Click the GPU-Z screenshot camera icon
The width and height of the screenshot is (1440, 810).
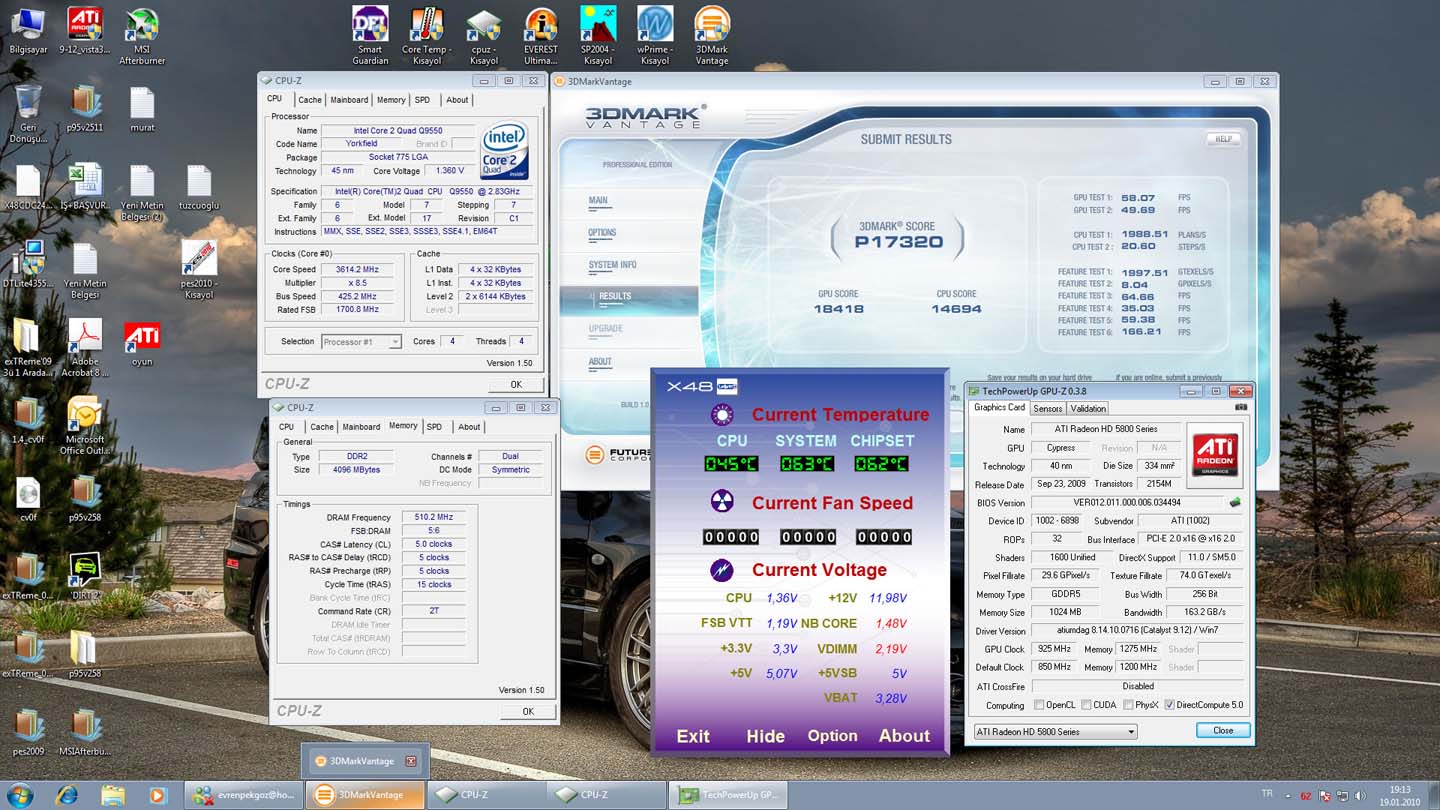coord(1241,407)
